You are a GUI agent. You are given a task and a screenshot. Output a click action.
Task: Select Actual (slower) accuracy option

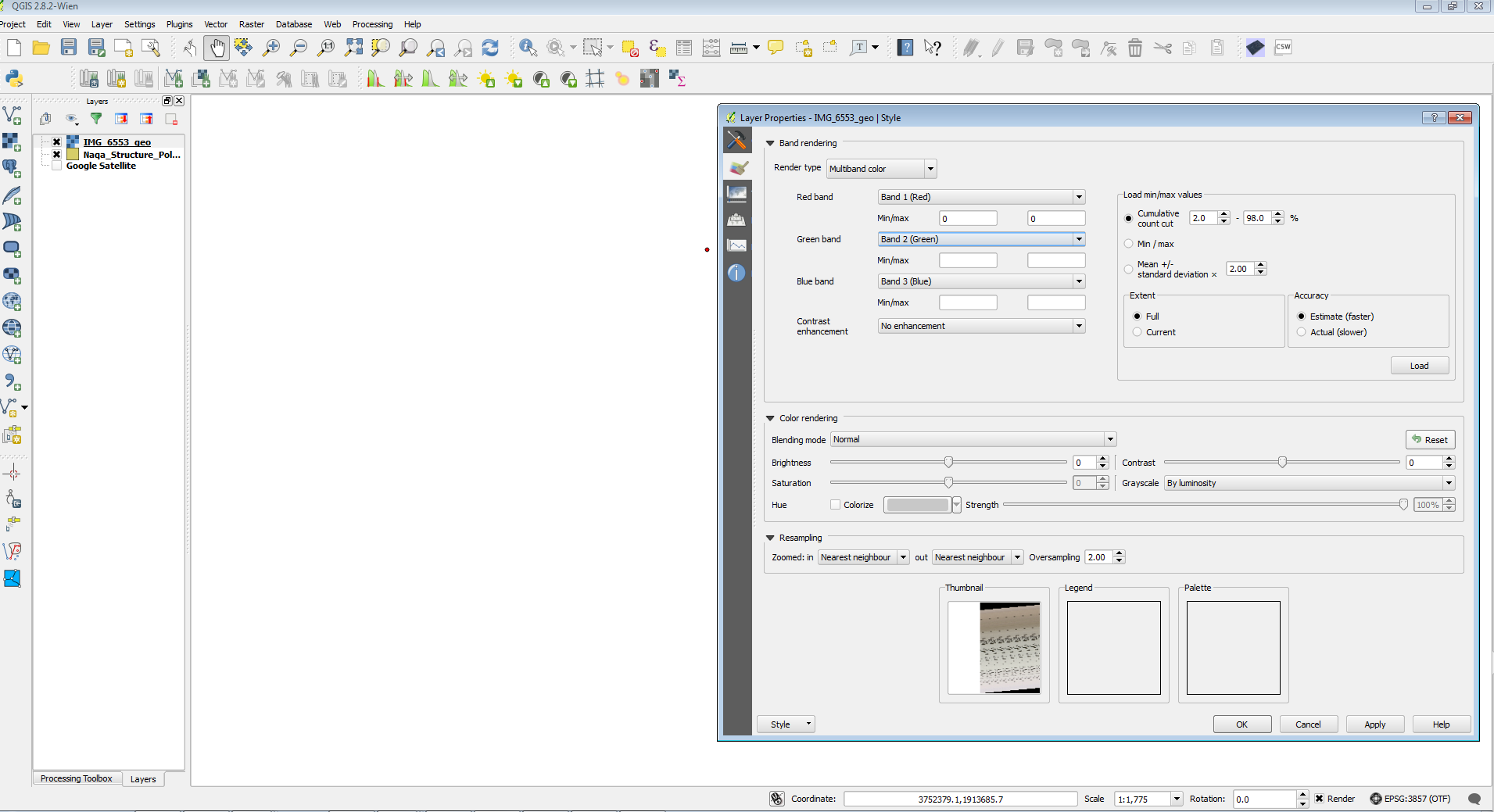click(1301, 332)
